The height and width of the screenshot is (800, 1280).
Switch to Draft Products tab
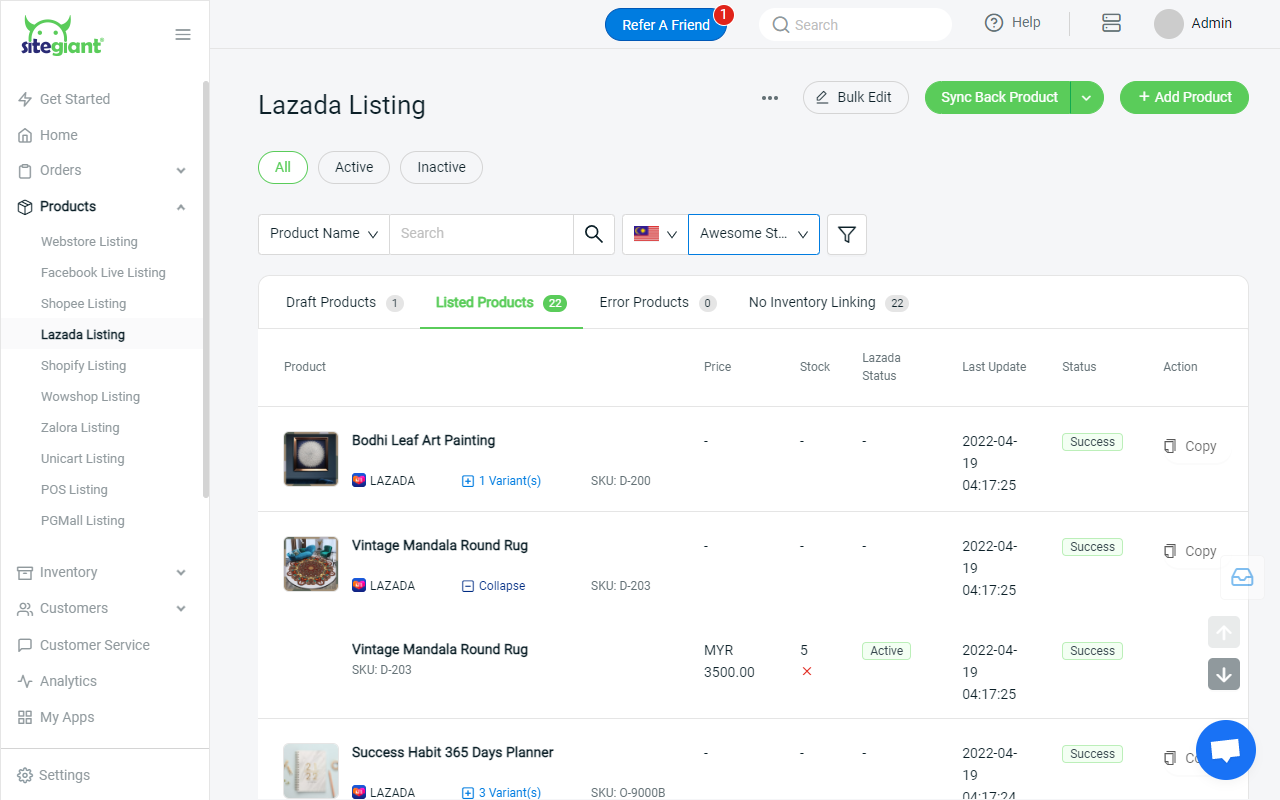pyautogui.click(x=344, y=303)
